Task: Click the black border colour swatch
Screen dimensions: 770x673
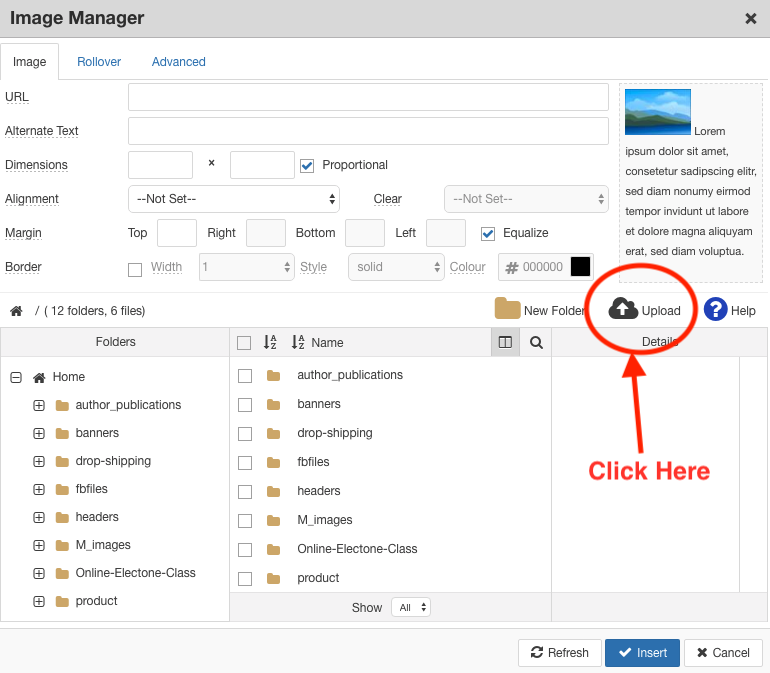Action: [581, 267]
